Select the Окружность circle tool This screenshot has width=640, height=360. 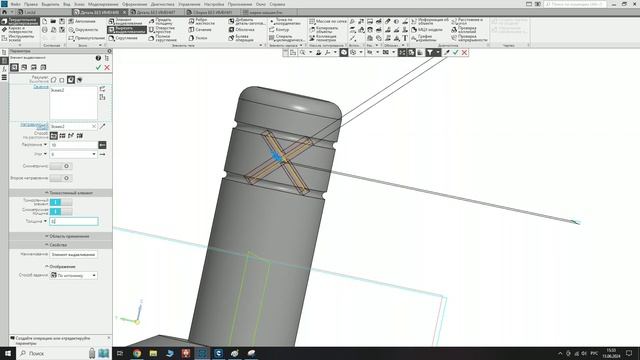(83, 30)
